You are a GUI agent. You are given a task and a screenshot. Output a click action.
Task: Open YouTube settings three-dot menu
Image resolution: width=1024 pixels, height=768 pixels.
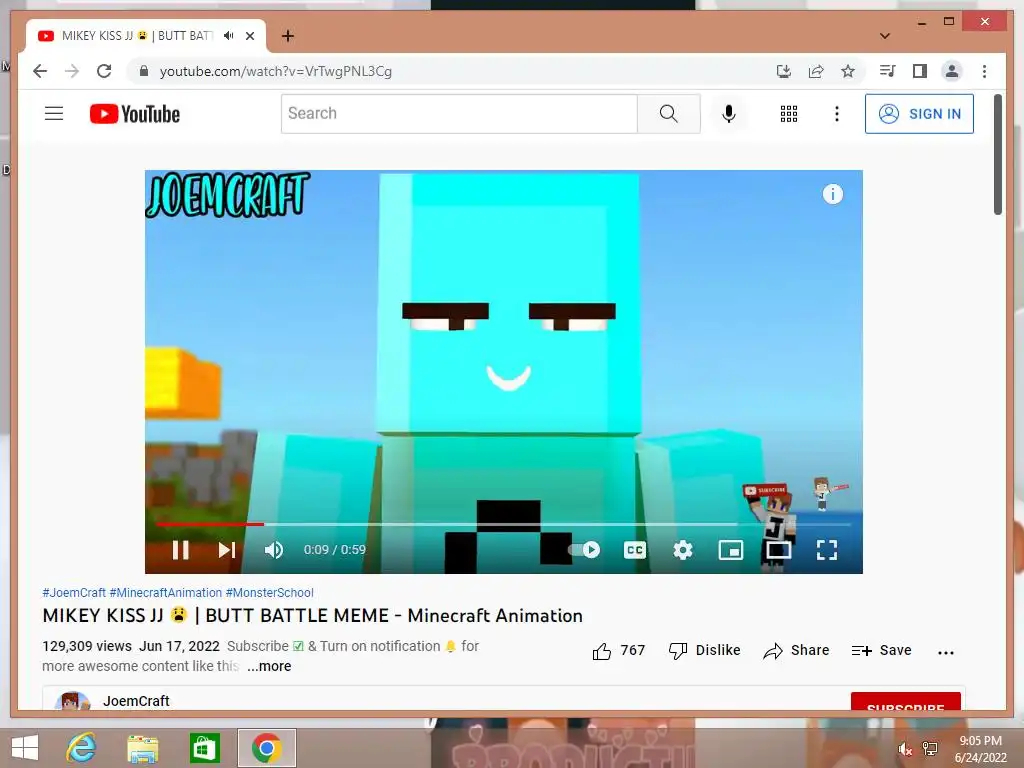point(837,114)
